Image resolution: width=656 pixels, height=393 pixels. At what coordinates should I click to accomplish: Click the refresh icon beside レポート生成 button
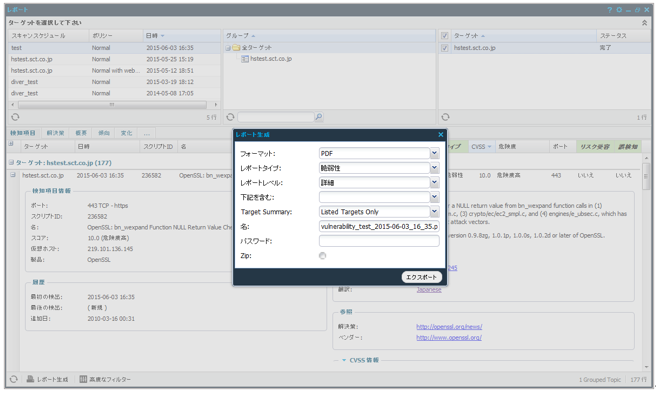pyautogui.click(x=14, y=379)
